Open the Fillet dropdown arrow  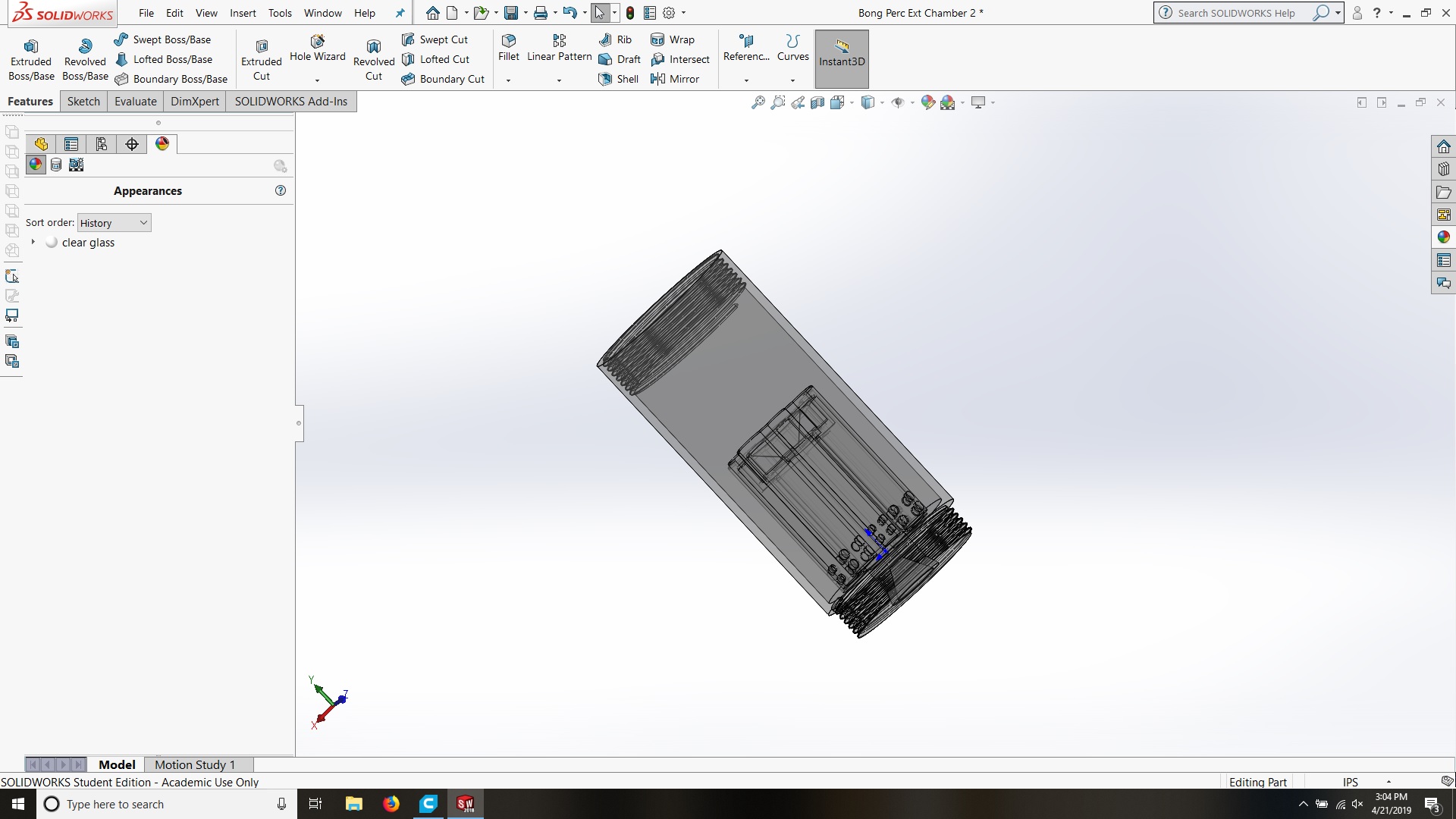[509, 80]
